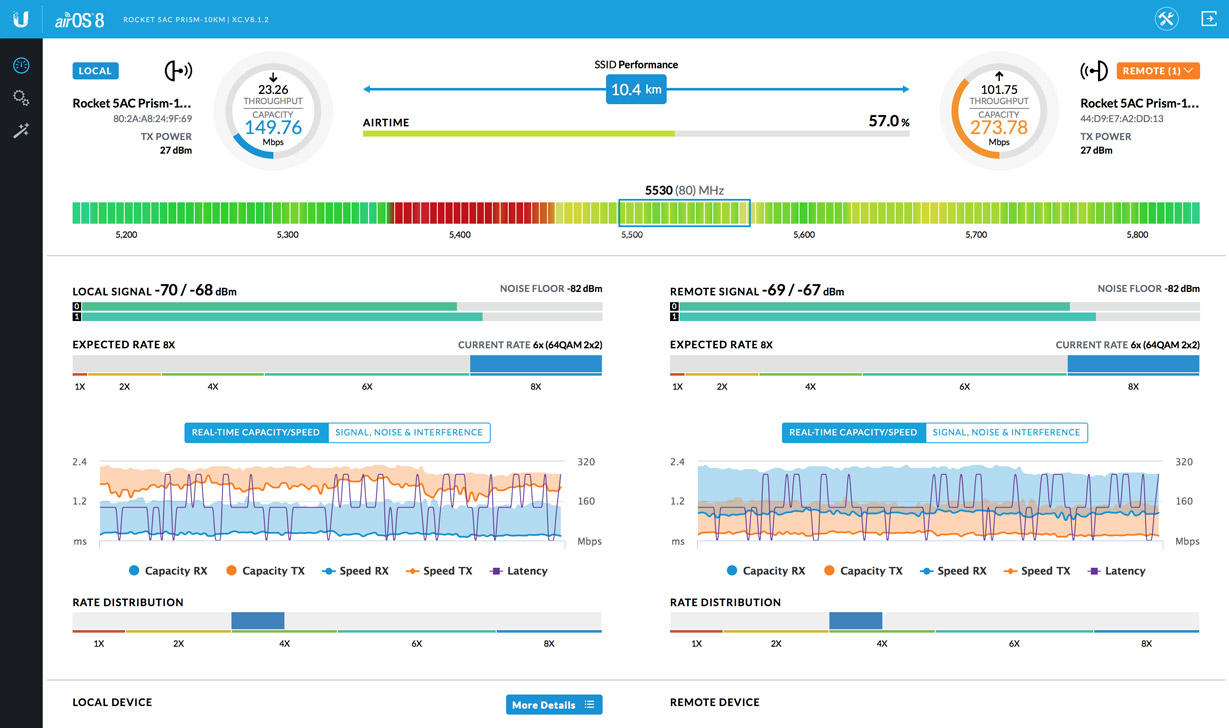1229x728 pixels.
Task: Open settings via the sidebar gears icon
Action: (x=21, y=98)
